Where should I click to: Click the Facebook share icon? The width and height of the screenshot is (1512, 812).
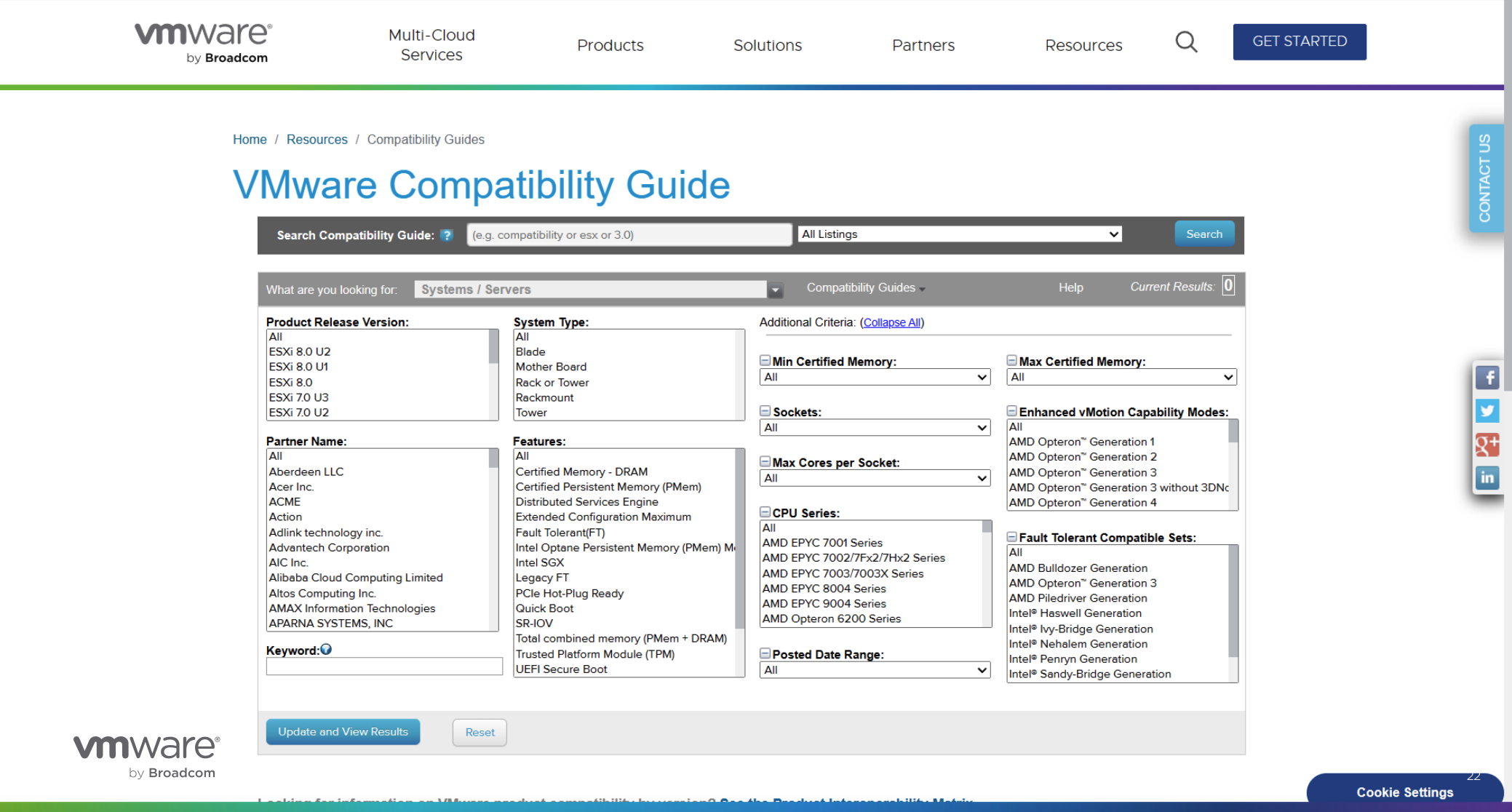click(x=1487, y=378)
